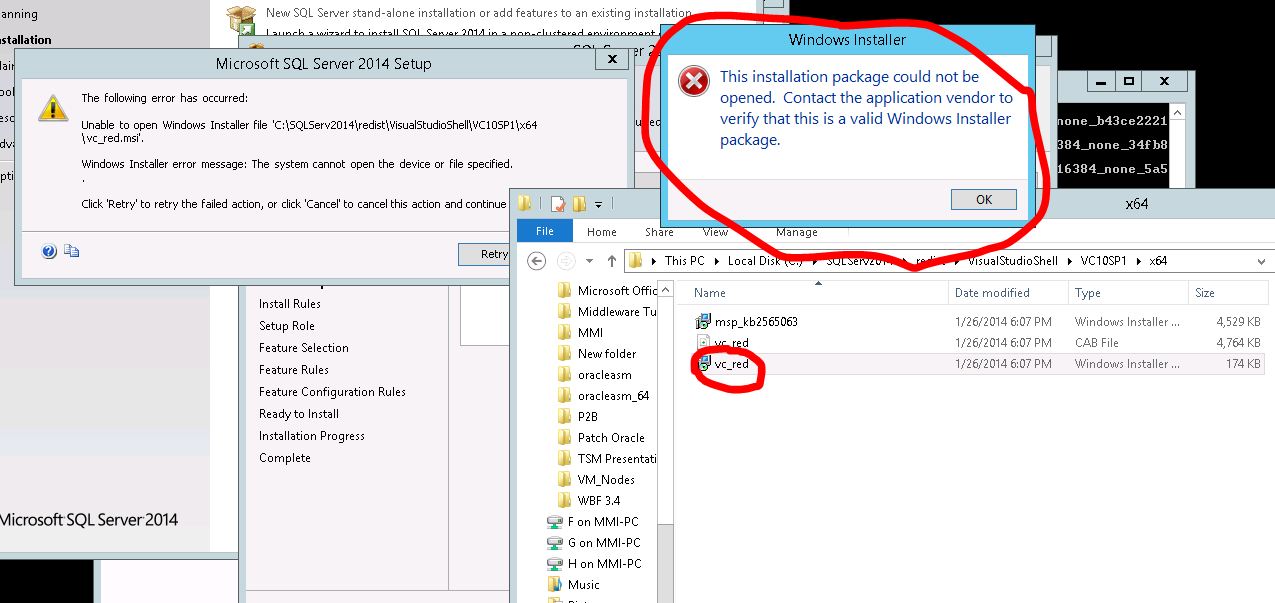Viewport: 1275px width, 603px height.
Task: Select Feature Configuration Rules step
Action: (x=332, y=391)
